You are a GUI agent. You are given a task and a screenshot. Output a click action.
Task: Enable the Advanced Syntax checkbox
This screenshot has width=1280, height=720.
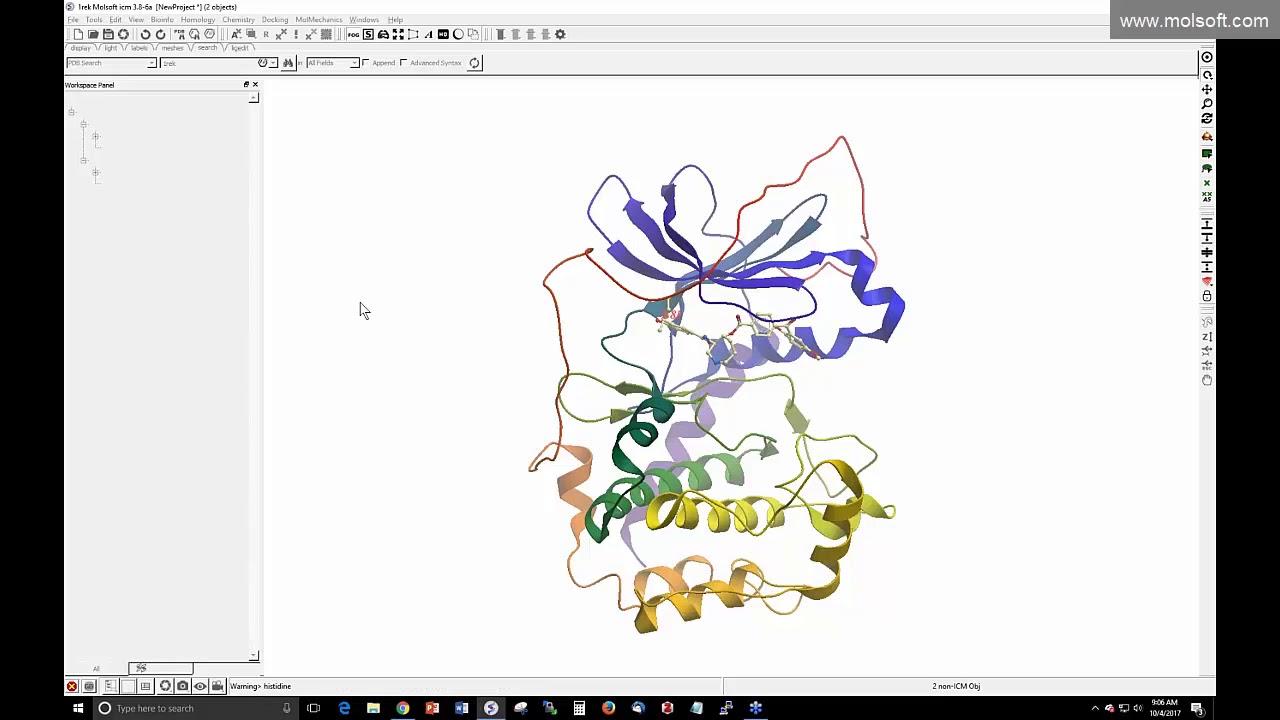tap(404, 63)
